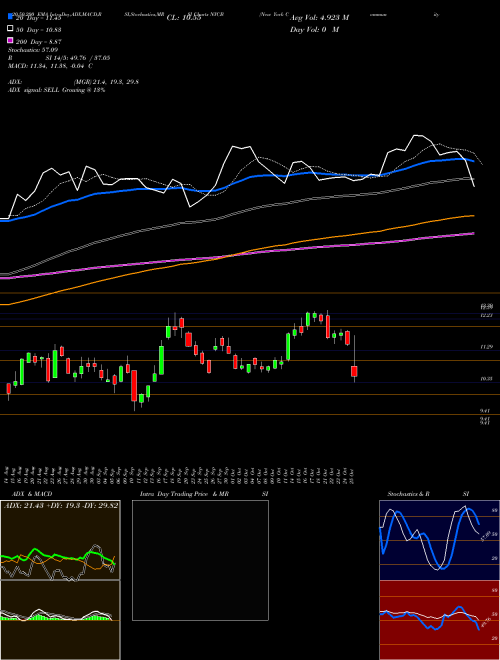Screen dimensions: 500x660
Task: Click the 'ADX signal: SELL' status text
Action: pyautogui.click(x=34, y=90)
